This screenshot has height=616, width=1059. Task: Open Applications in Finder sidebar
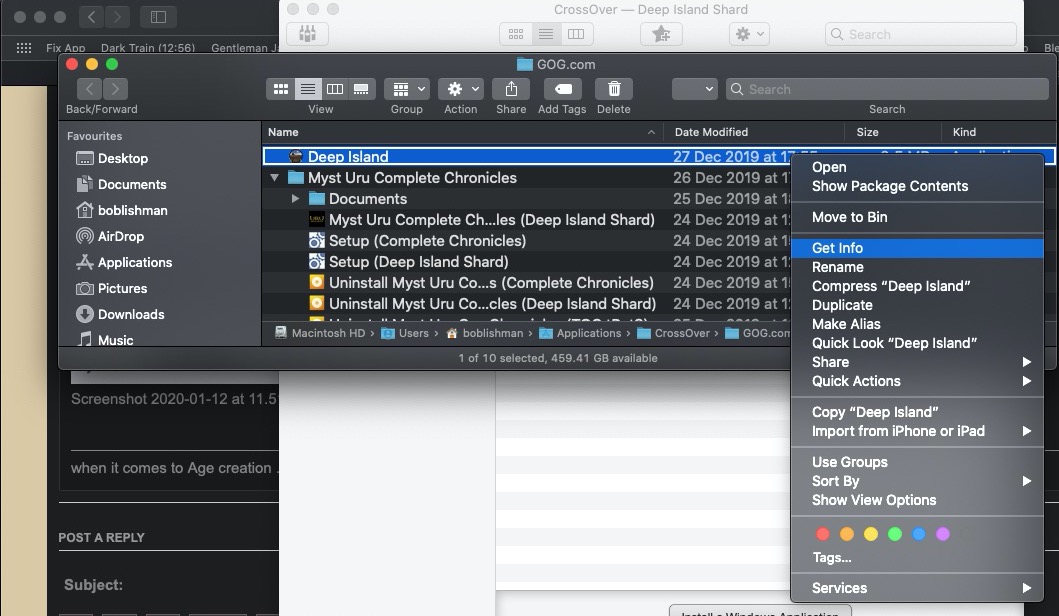[x=124, y=263]
